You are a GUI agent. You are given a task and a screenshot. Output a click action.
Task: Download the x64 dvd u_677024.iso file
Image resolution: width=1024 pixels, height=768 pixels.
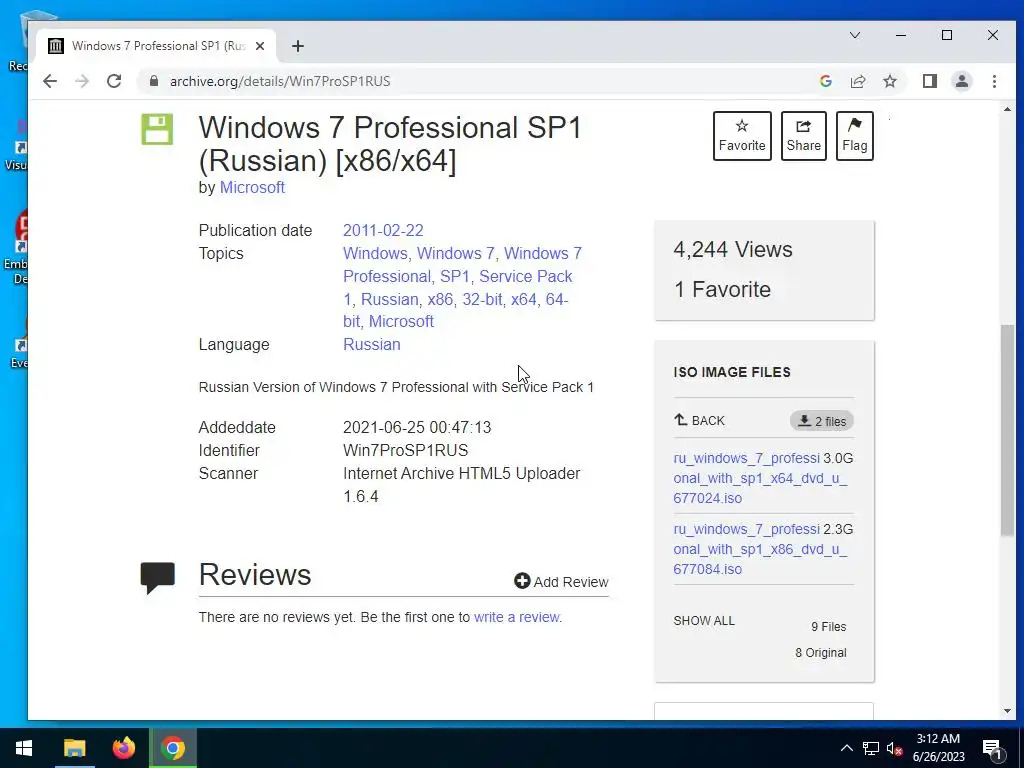[760, 478]
